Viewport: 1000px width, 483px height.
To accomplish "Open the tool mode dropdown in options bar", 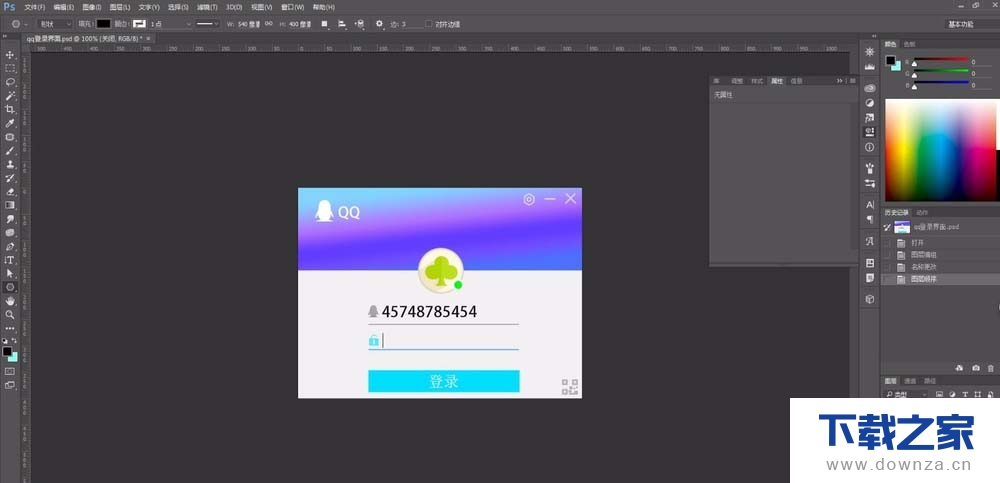I will tap(55, 24).
